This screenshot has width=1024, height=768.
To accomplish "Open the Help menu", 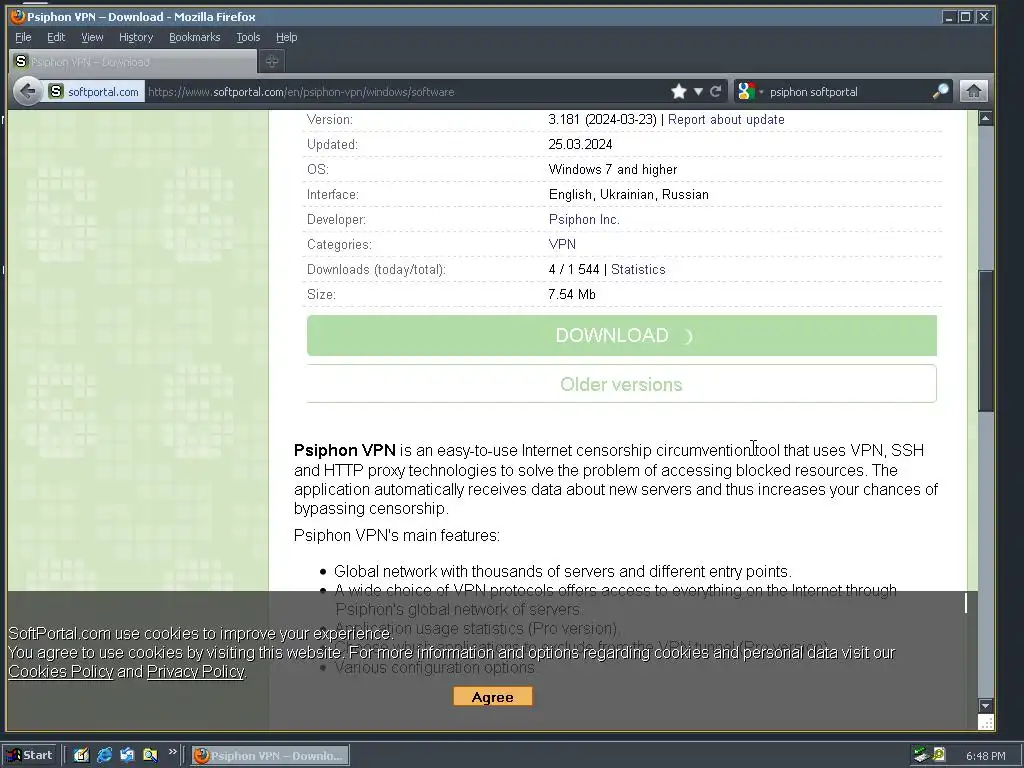I will 287,37.
